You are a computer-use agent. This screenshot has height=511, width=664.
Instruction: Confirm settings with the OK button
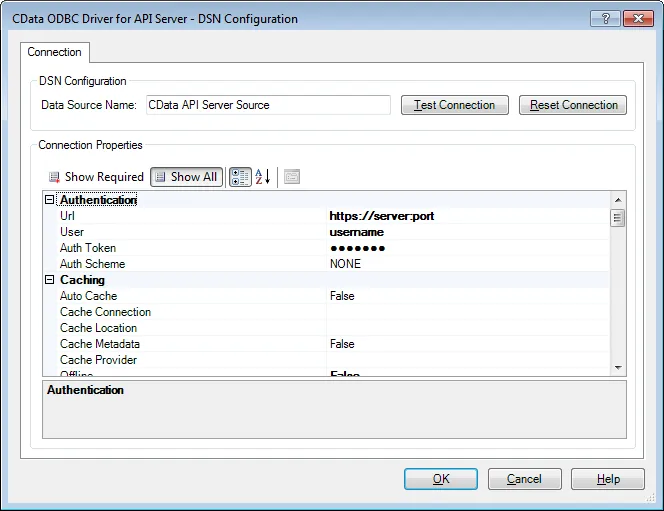pyautogui.click(x=441, y=479)
